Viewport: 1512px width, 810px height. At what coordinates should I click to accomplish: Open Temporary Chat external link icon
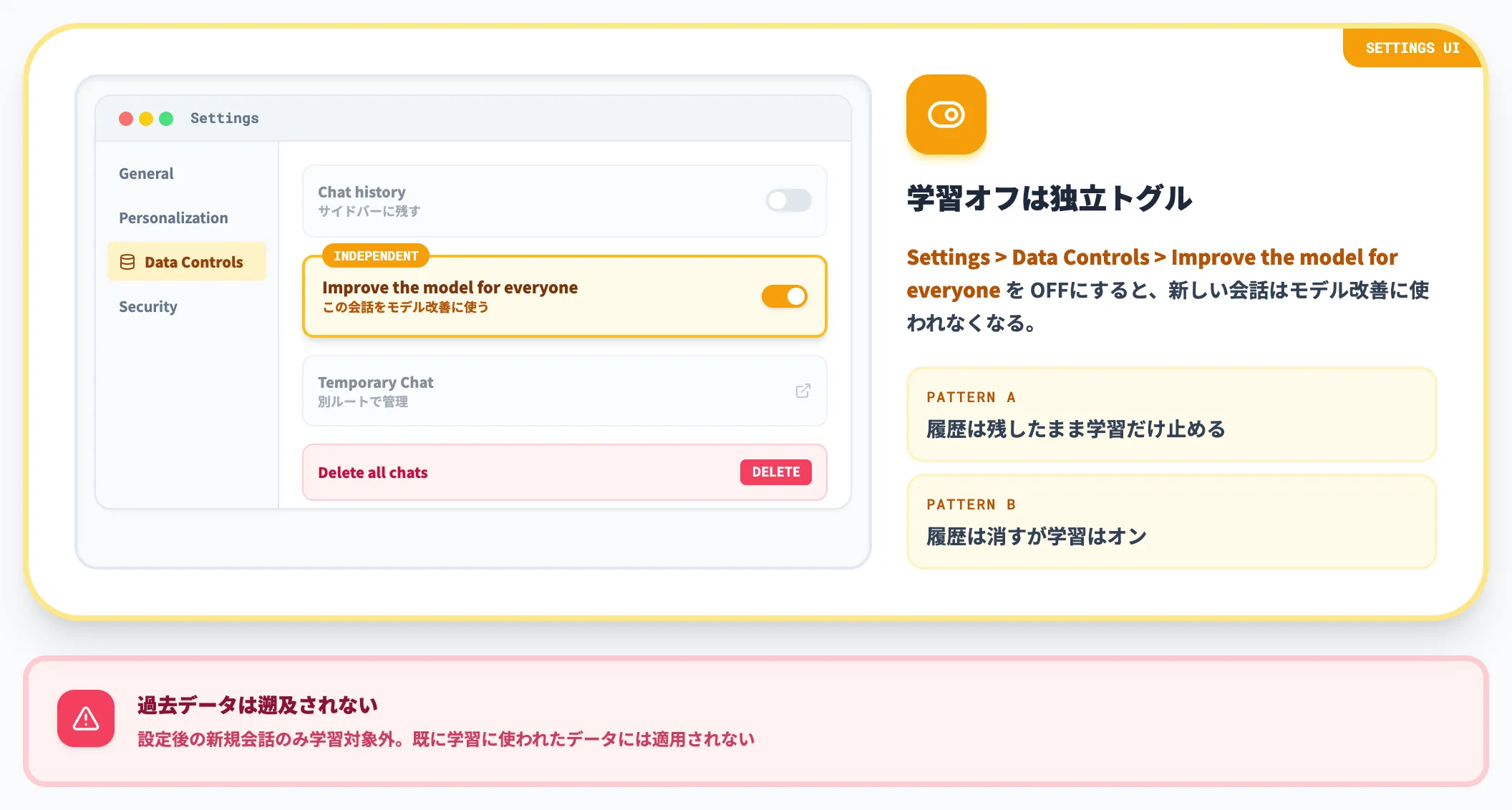pyautogui.click(x=803, y=391)
